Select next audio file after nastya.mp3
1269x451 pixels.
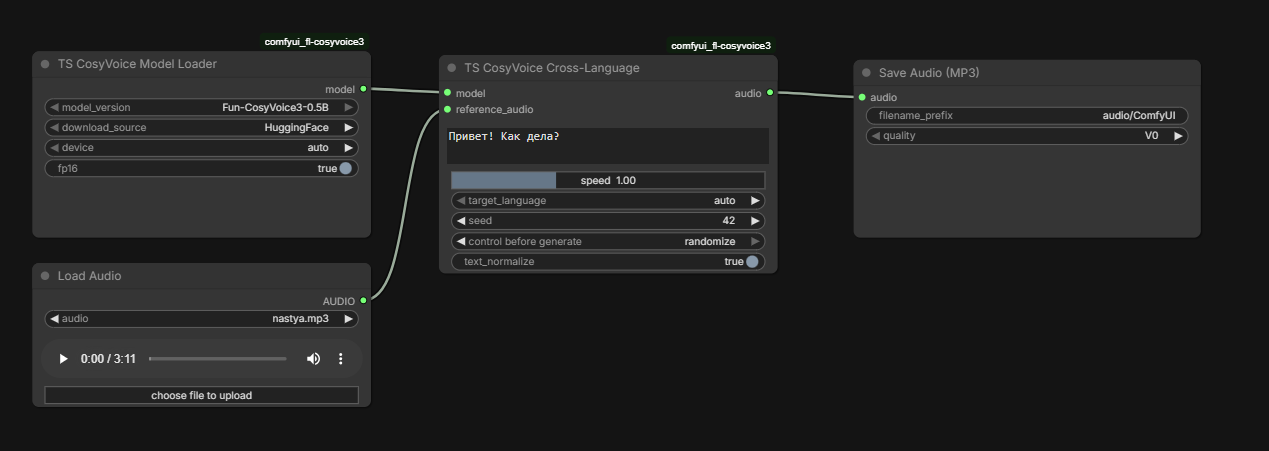tap(349, 319)
